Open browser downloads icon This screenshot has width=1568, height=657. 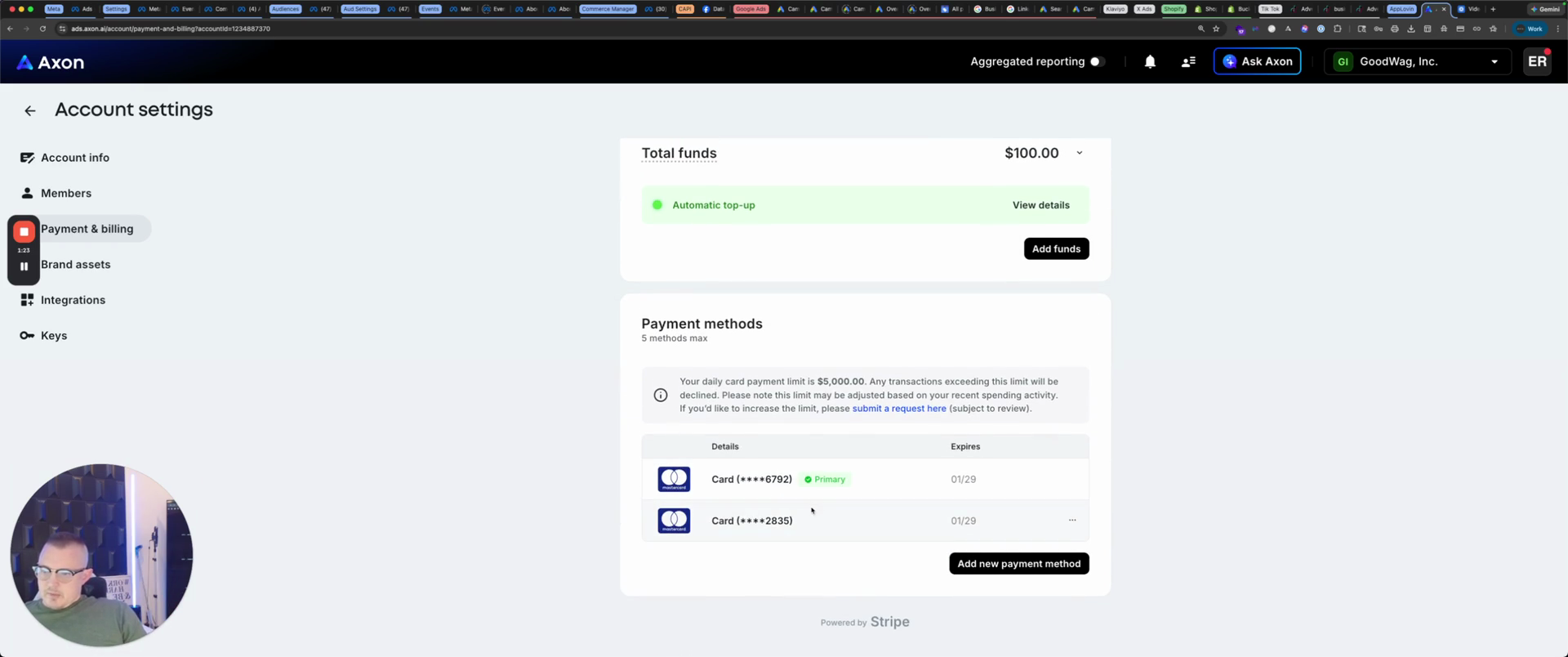point(1410,29)
